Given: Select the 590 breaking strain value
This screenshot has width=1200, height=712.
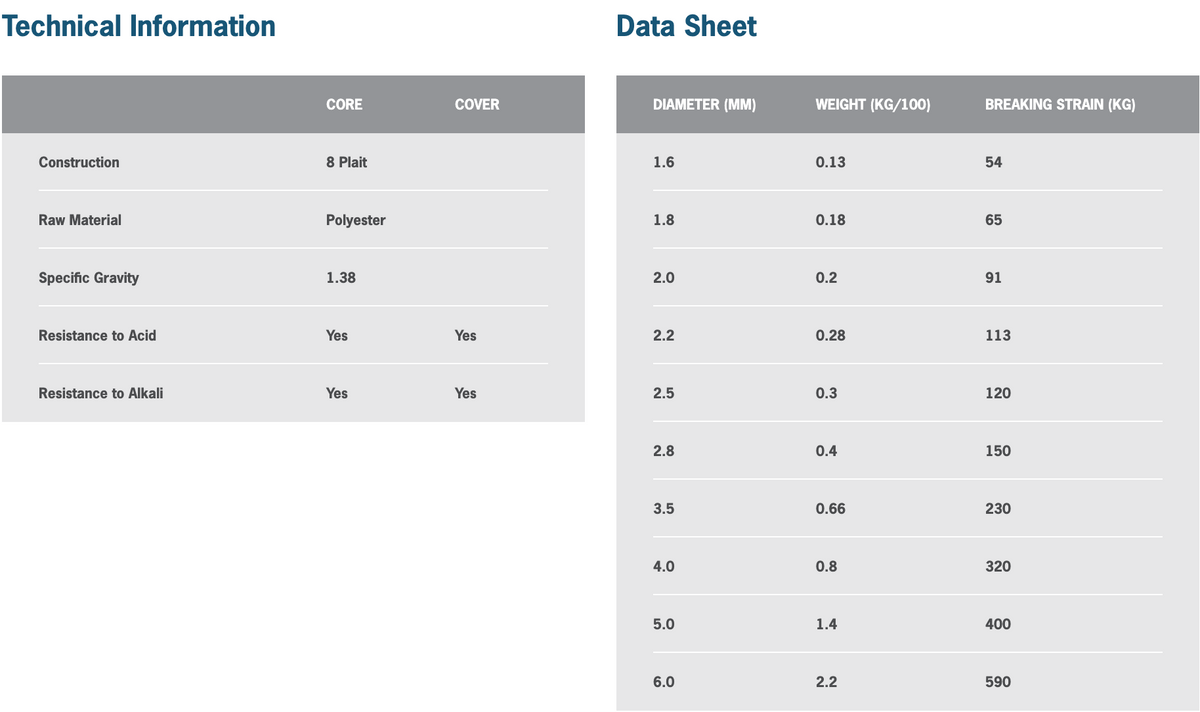Looking at the screenshot, I should coord(997,682).
